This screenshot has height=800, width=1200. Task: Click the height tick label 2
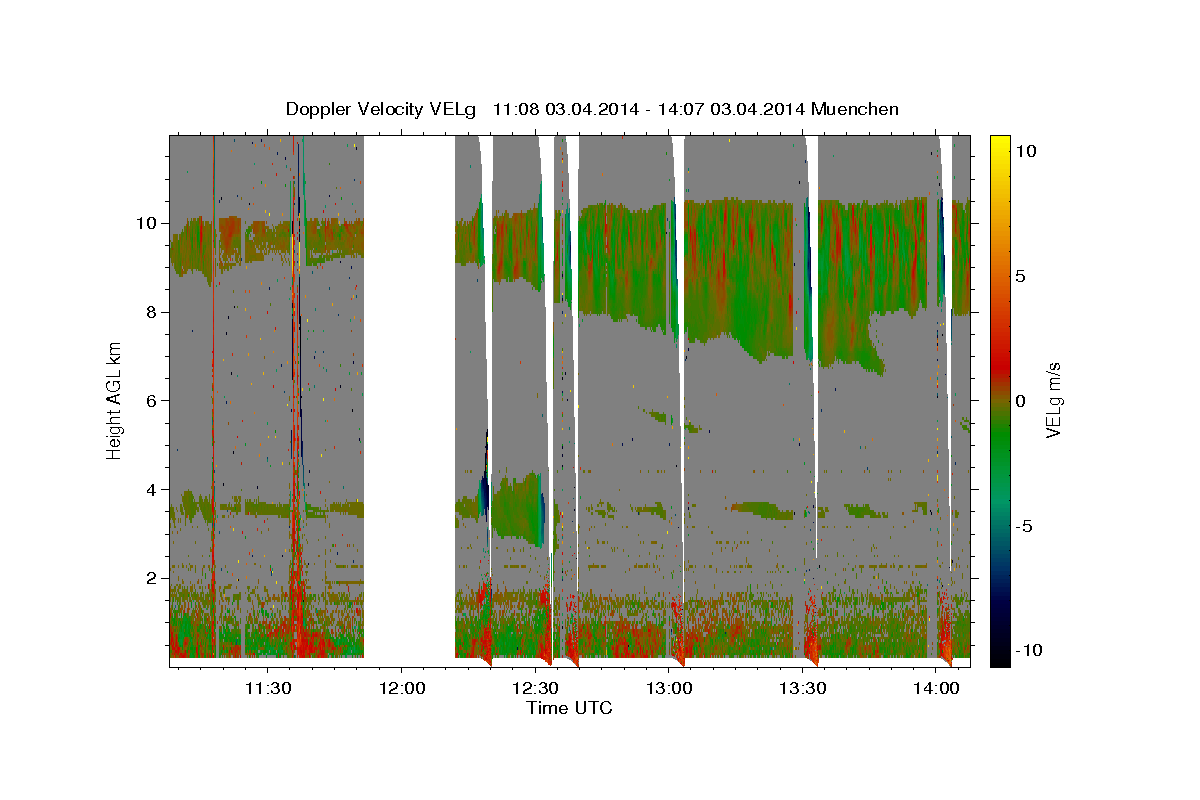click(154, 578)
